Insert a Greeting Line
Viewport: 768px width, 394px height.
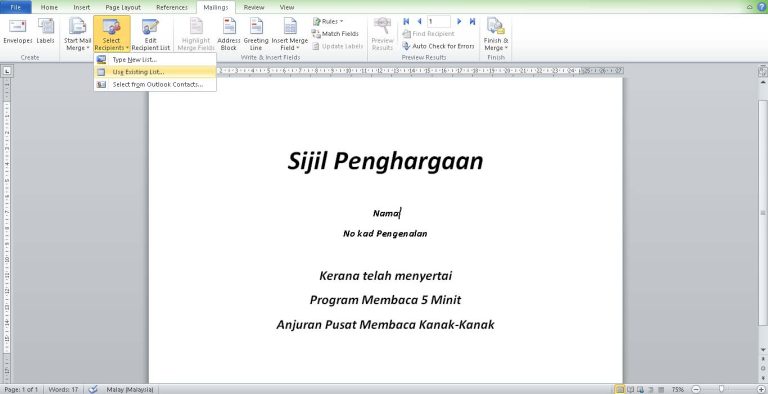pyautogui.click(x=256, y=33)
